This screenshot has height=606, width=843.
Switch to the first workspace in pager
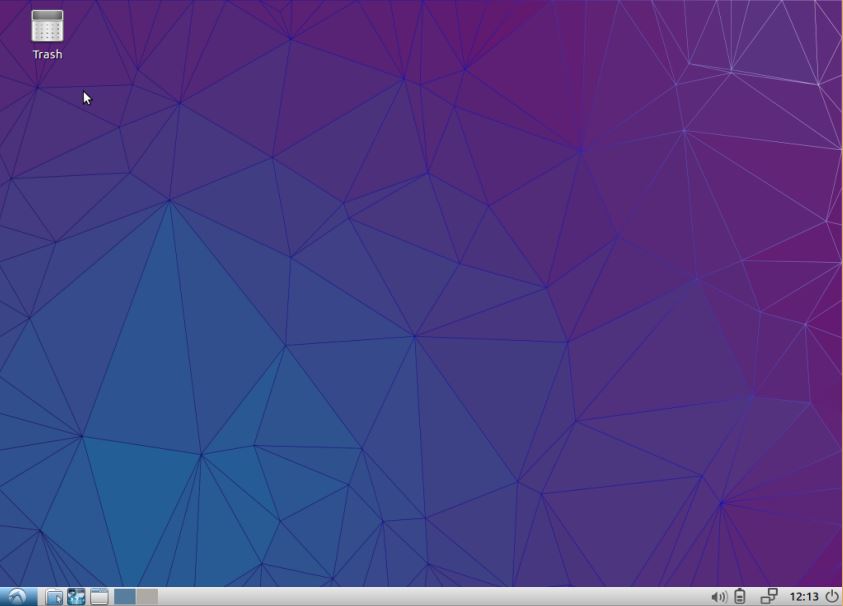click(x=124, y=597)
